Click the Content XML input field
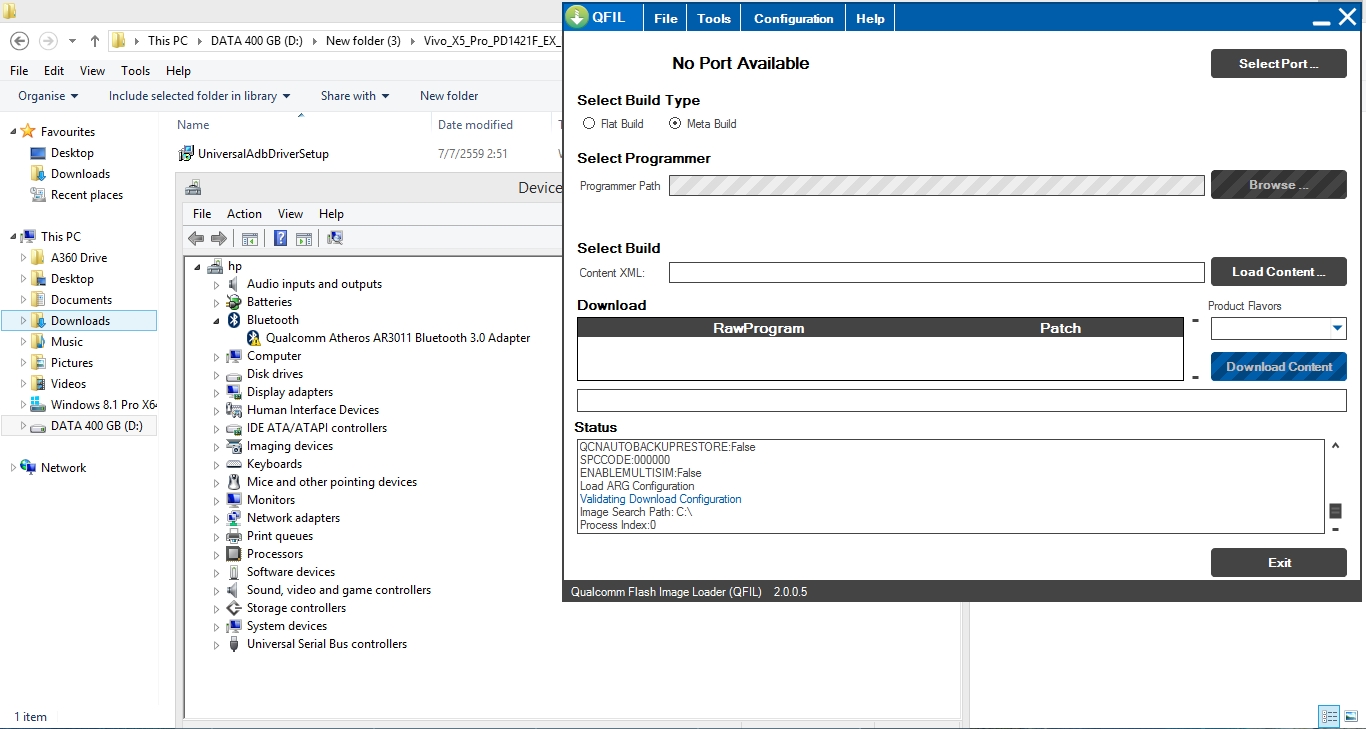This screenshot has width=1366, height=729. 937,273
